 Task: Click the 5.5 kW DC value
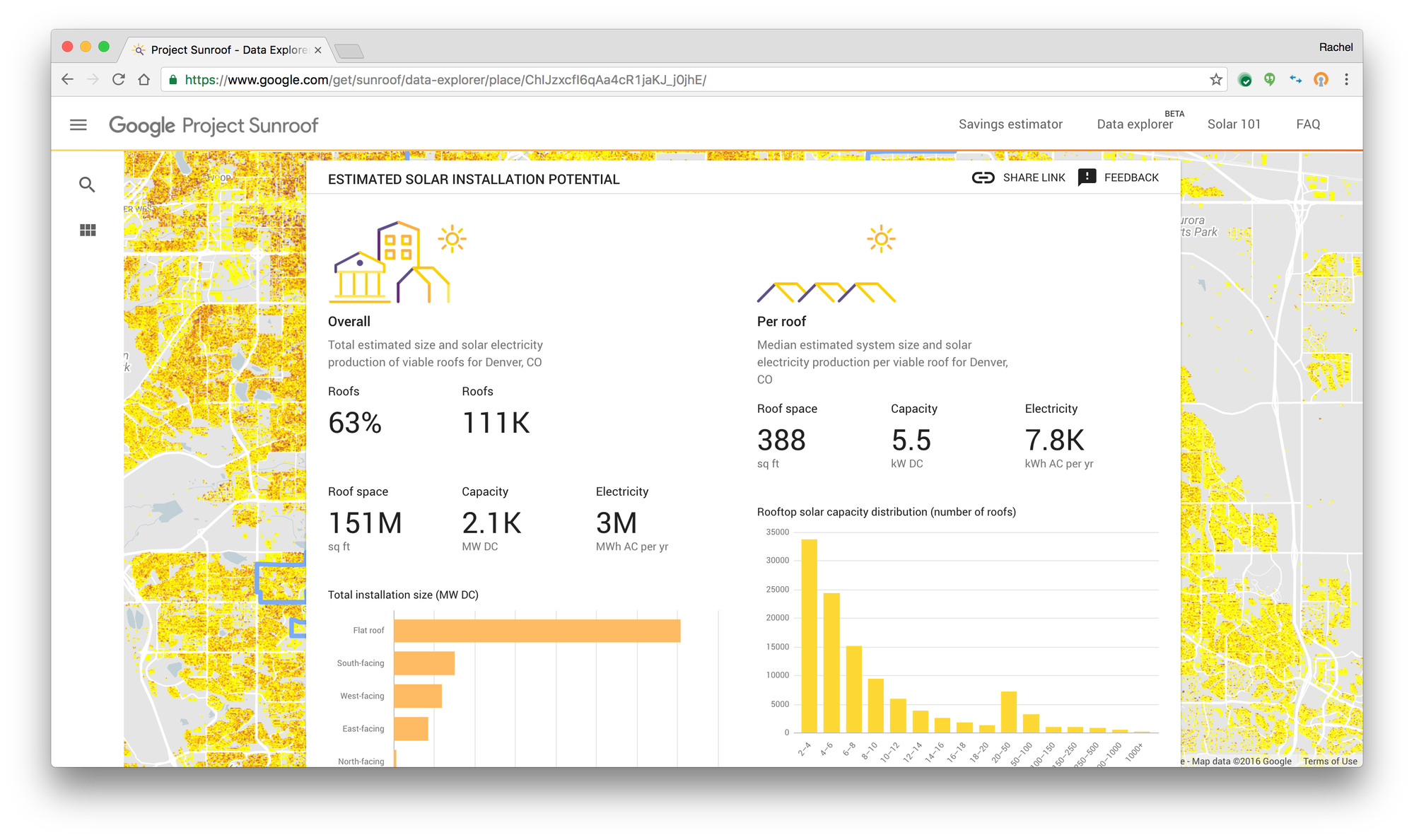coord(911,441)
